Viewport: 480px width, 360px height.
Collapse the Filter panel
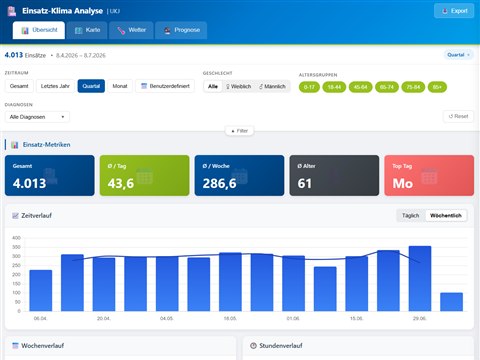coord(240,131)
